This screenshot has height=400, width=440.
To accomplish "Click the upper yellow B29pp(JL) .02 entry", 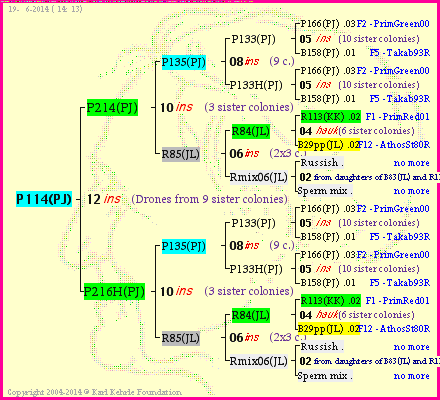I will (329, 145).
